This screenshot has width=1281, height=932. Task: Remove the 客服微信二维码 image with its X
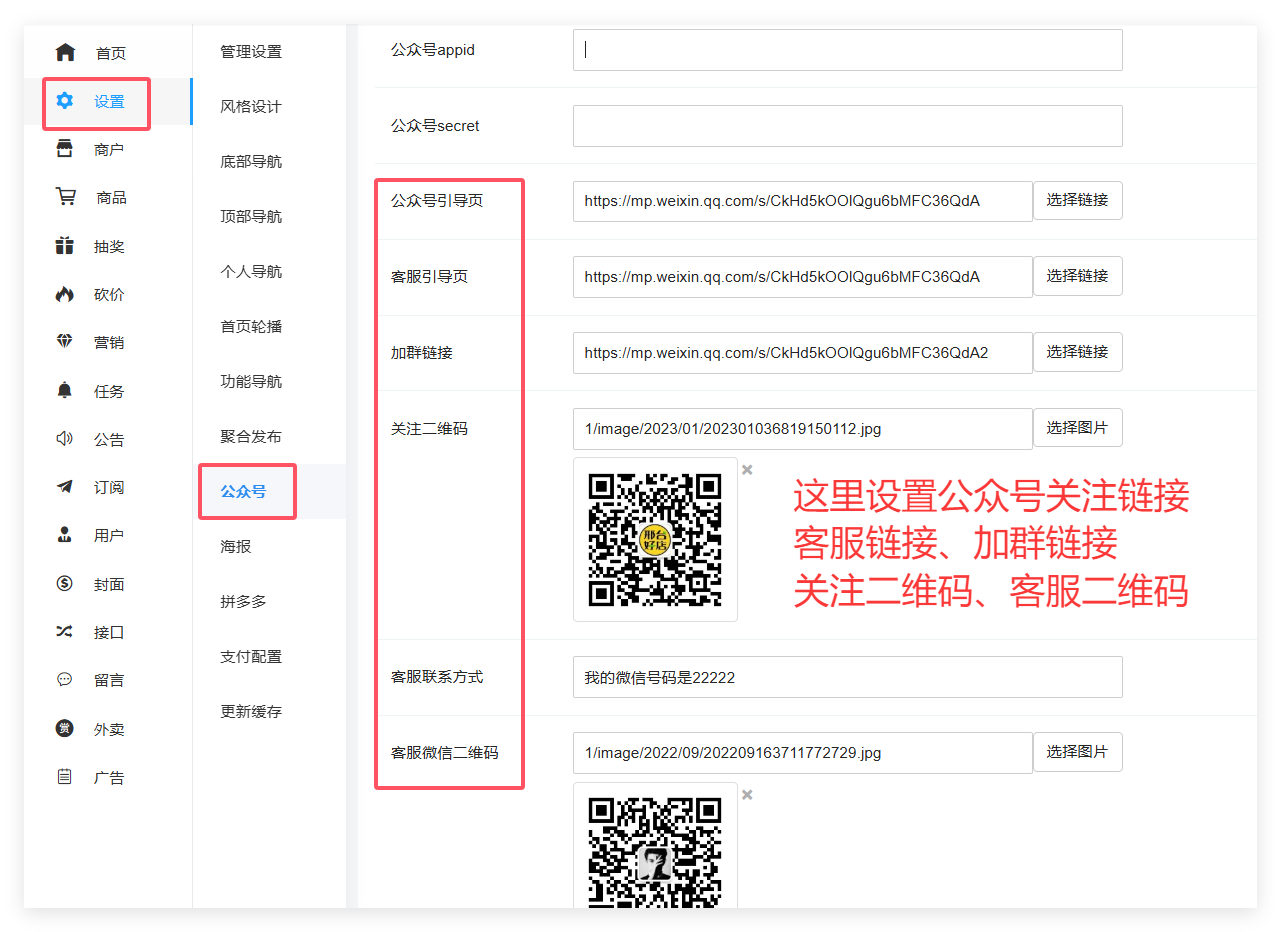click(x=747, y=795)
